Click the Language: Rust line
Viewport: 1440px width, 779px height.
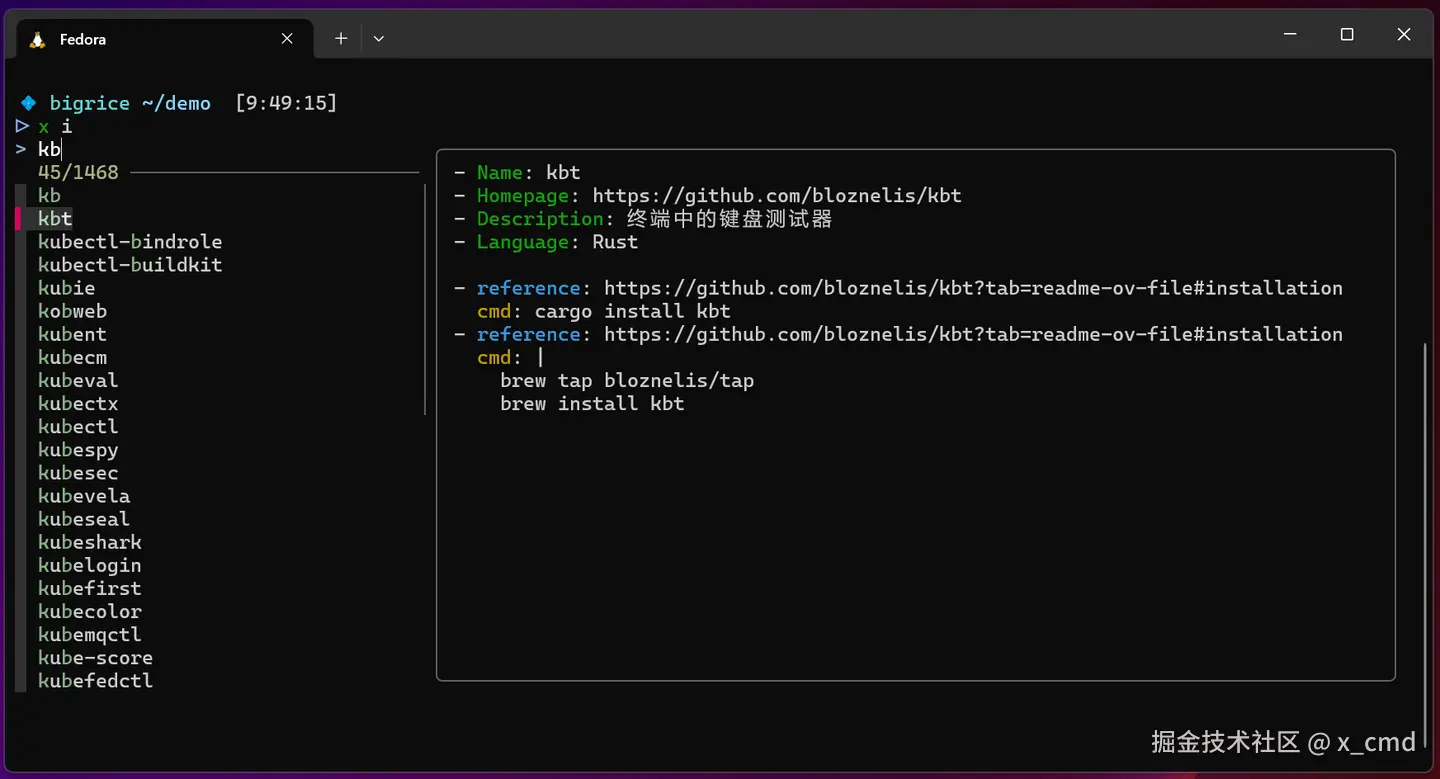click(546, 242)
